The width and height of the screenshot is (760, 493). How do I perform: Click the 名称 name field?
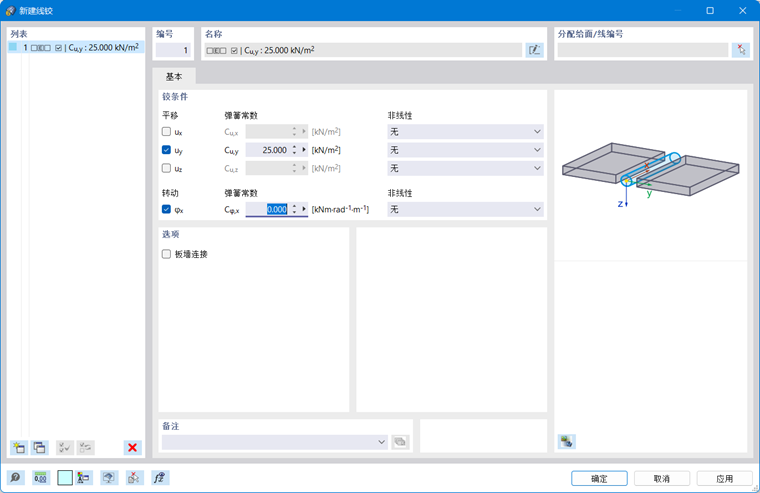(363, 50)
